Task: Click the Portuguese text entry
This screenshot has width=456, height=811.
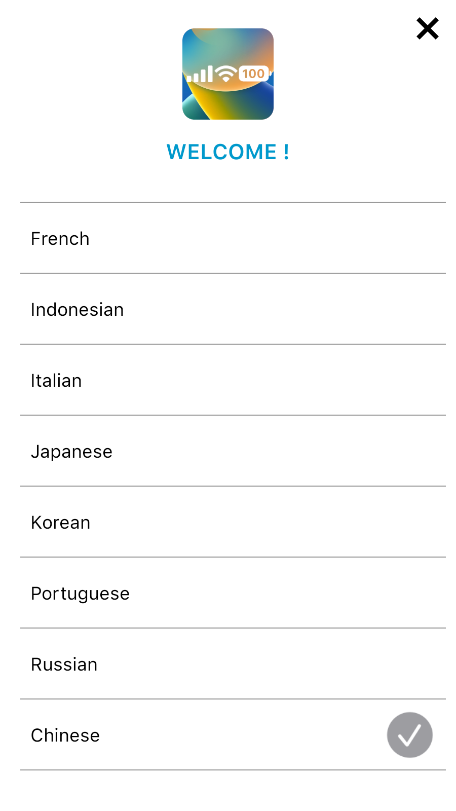Action: tap(80, 594)
